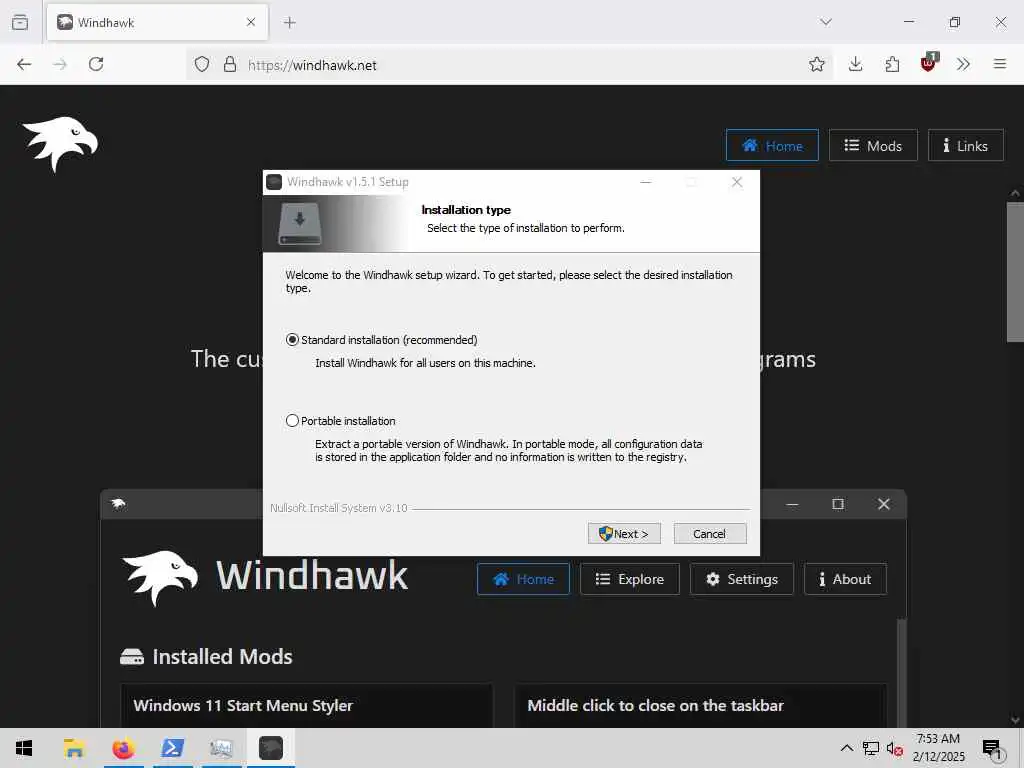Open File Explorer from taskbar
Viewport: 1024px width, 768px height.
(x=74, y=748)
